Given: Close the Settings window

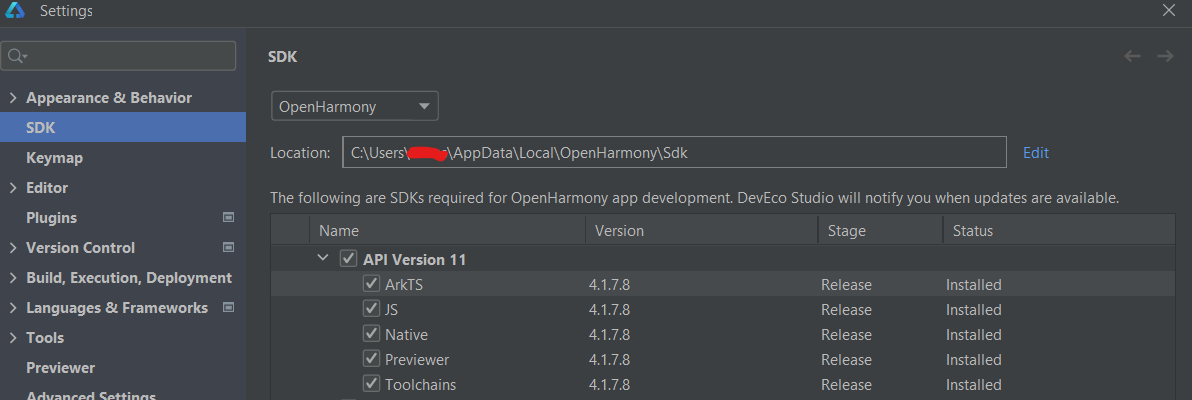Looking at the screenshot, I should [1168, 10].
